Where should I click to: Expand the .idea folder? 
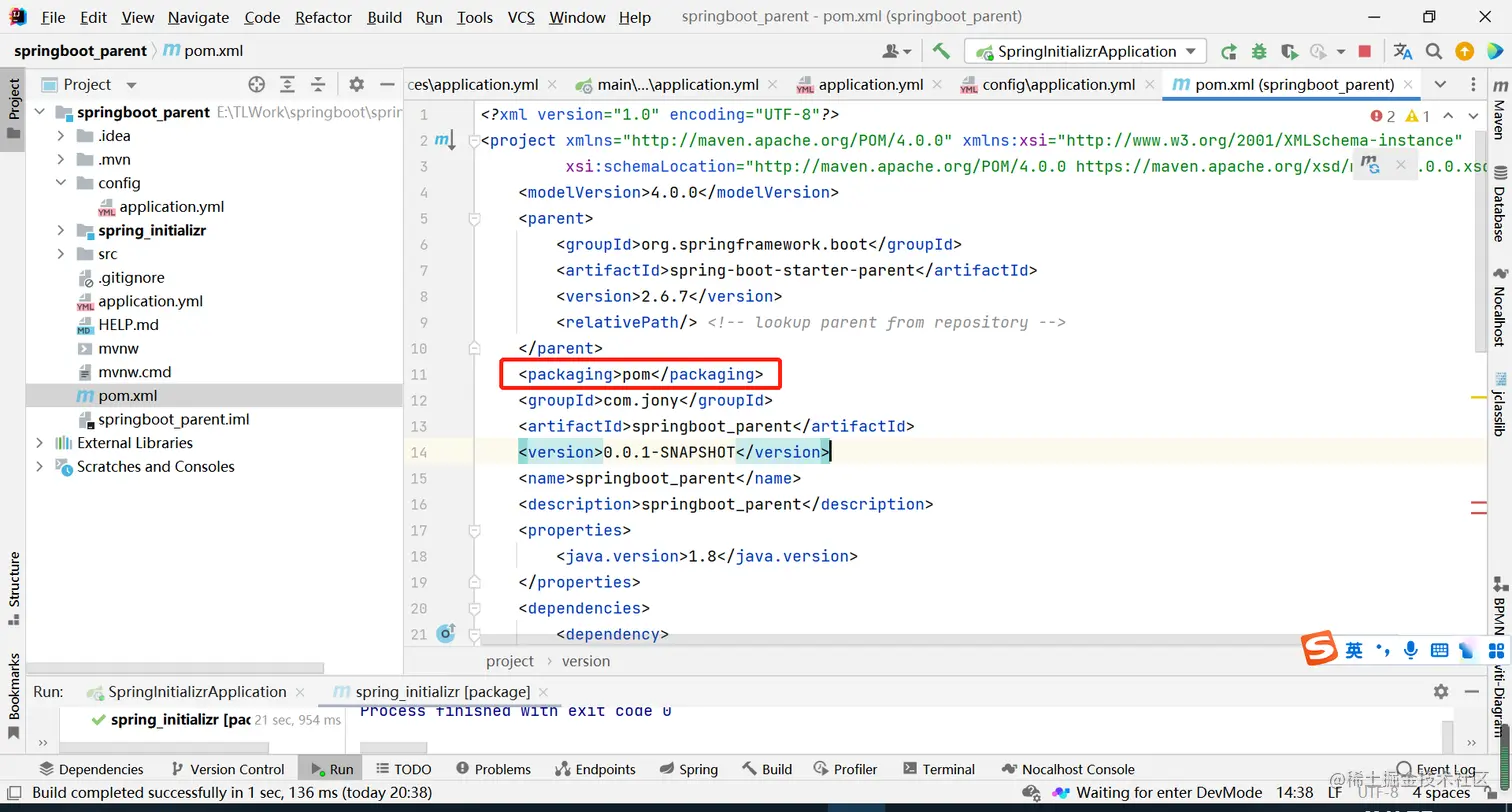[x=60, y=136]
